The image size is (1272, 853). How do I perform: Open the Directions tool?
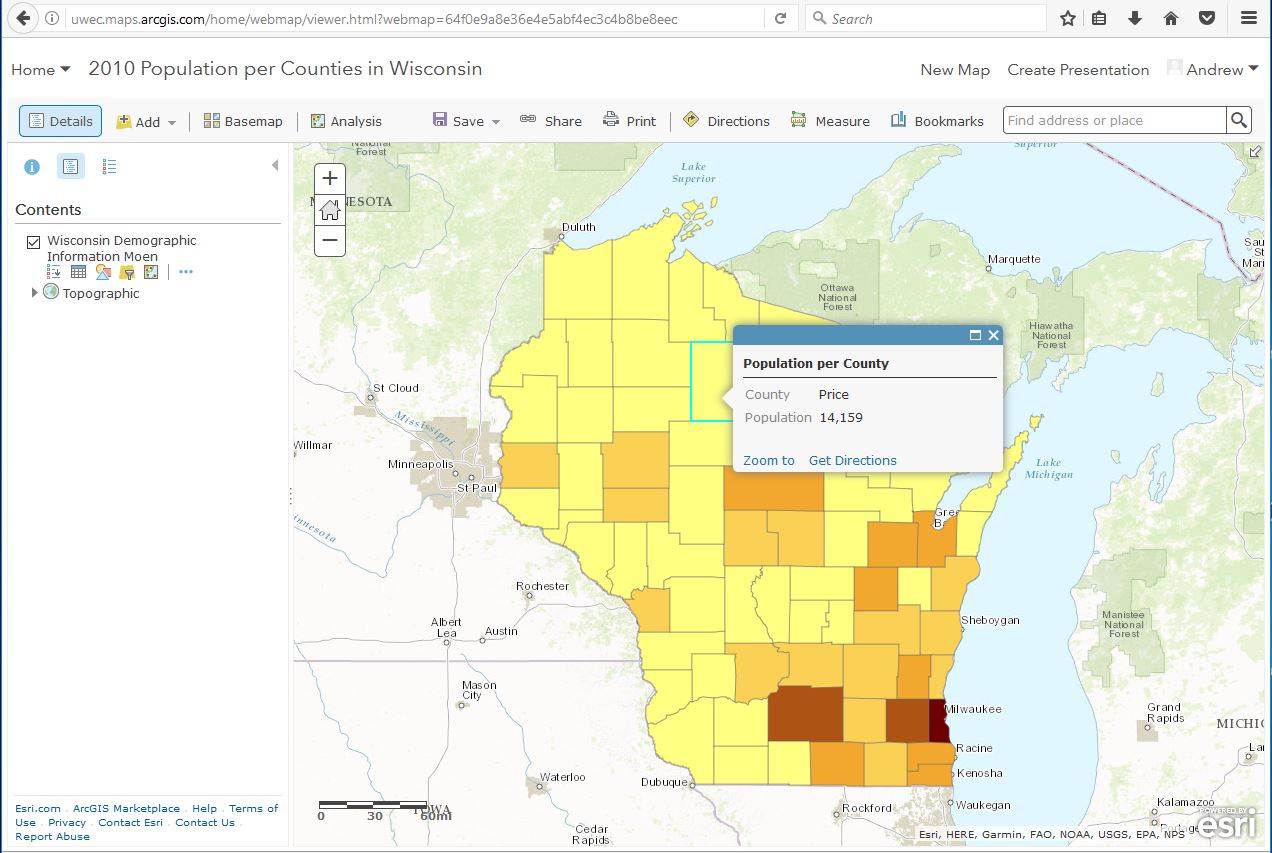(x=726, y=121)
